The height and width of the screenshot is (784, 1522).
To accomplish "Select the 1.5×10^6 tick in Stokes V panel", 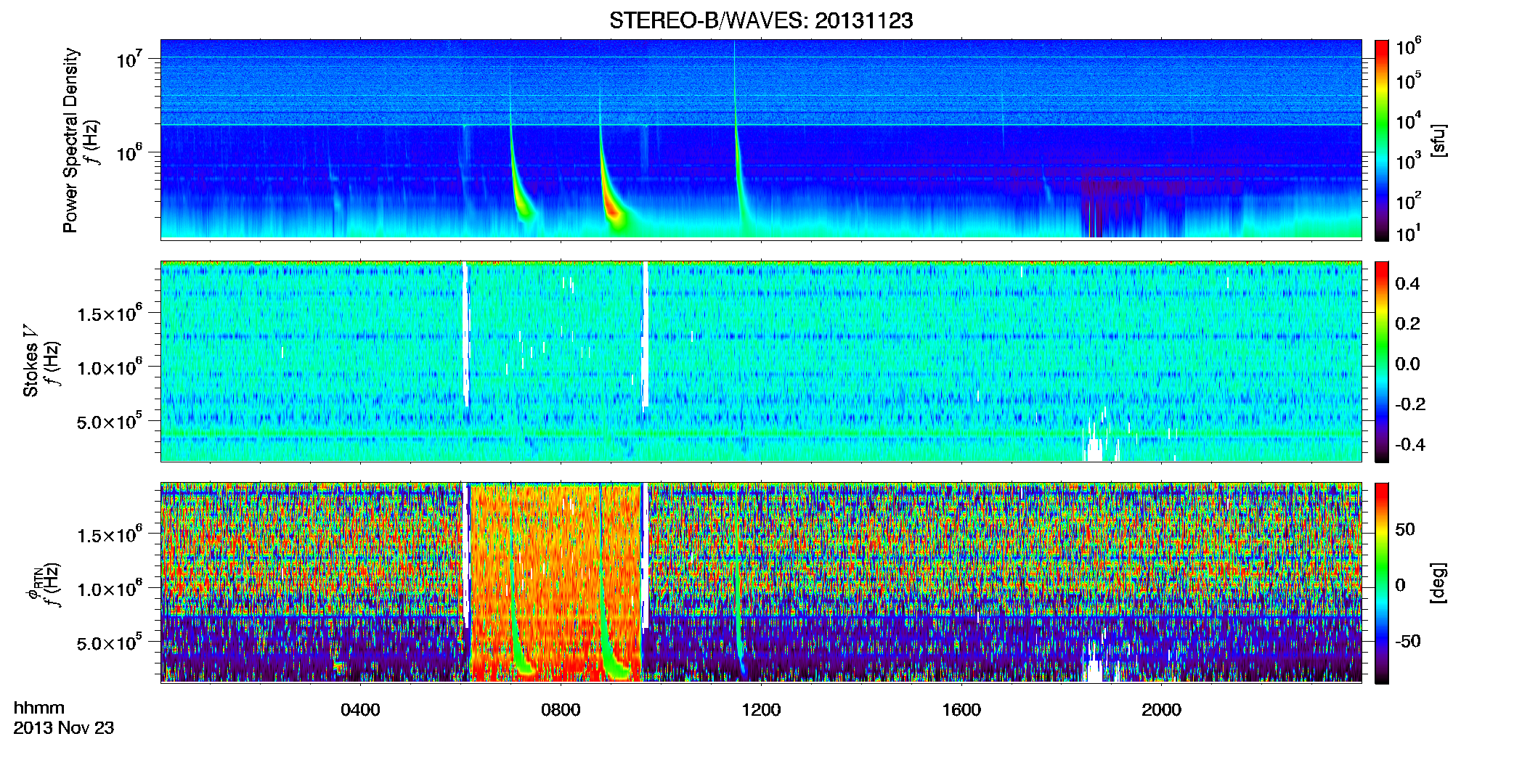I will tap(110, 314).
